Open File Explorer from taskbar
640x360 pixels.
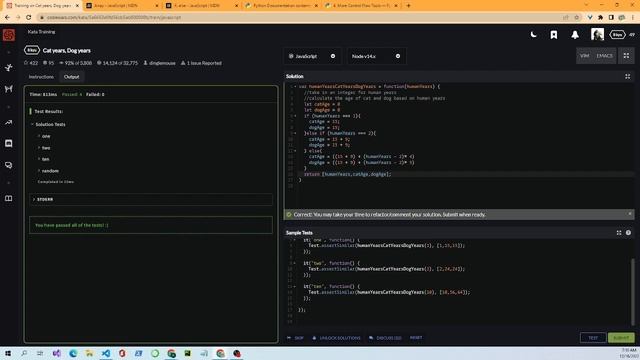[89, 353]
